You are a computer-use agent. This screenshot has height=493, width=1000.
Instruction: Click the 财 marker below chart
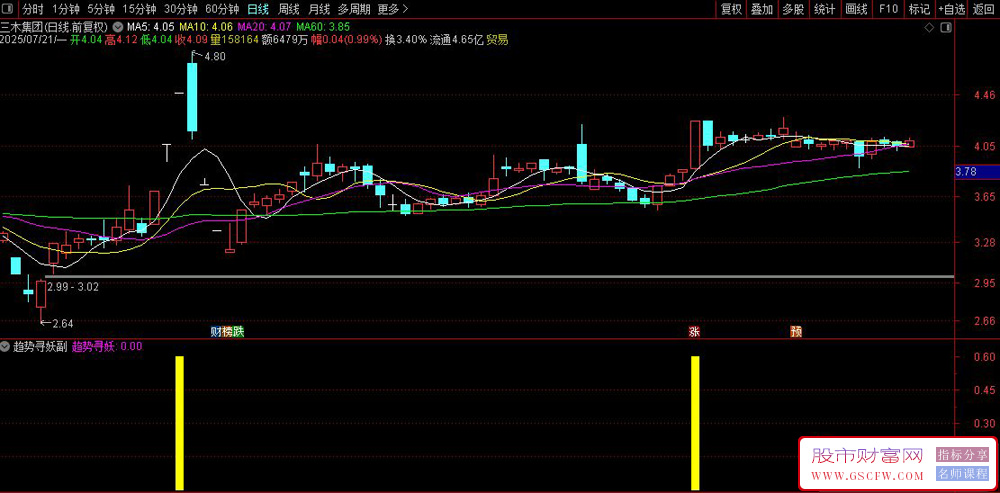click(x=216, y=332)
